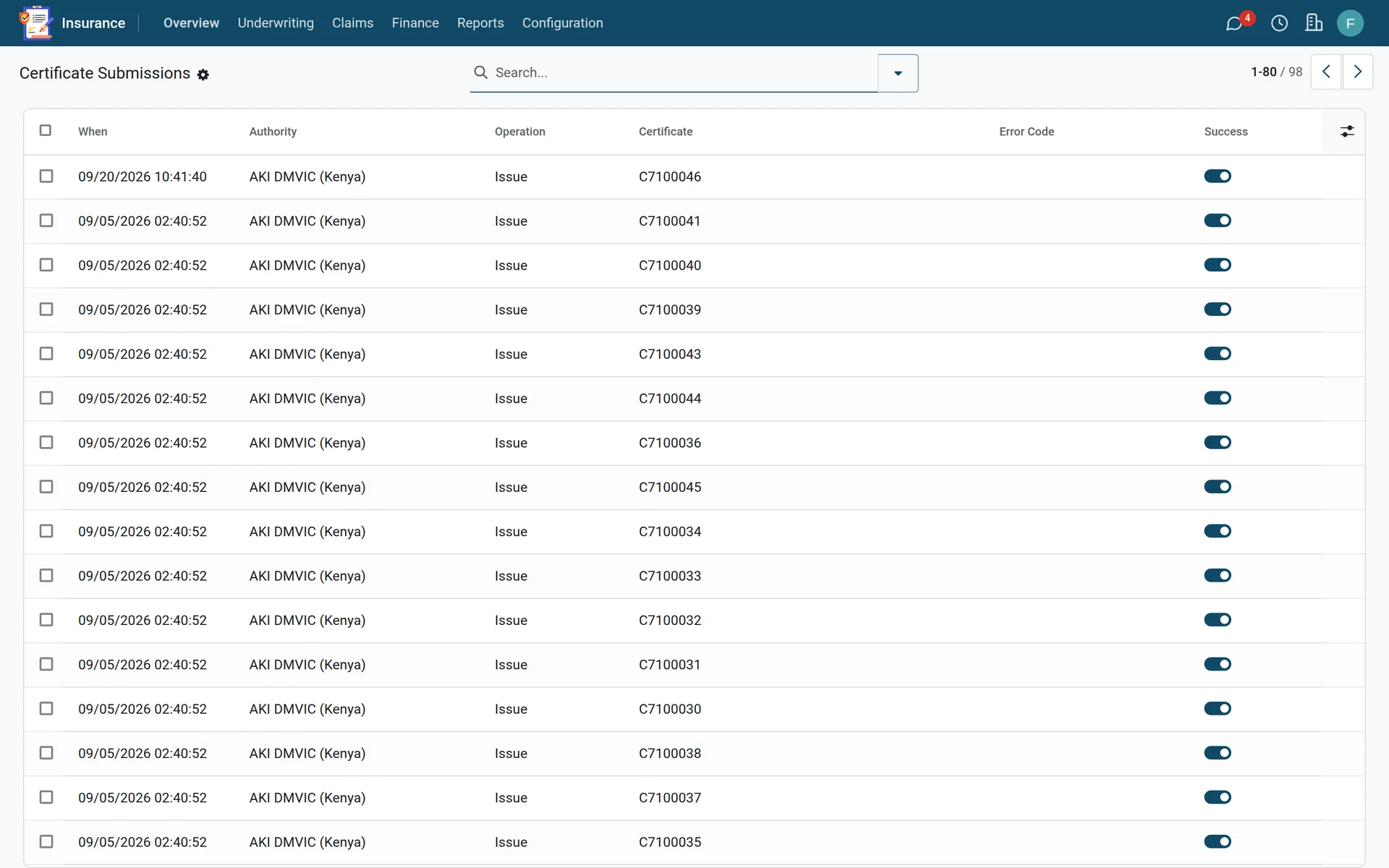Expand the search options dropdown arrow
The image size is (1389, 868).
coord(898,73)
